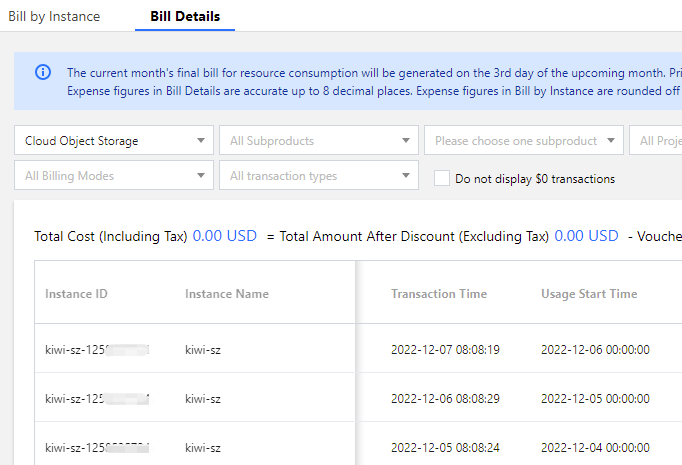Click kiwi-sz instance name in first row
Screen dimensions: 682x465
point(204,350)
